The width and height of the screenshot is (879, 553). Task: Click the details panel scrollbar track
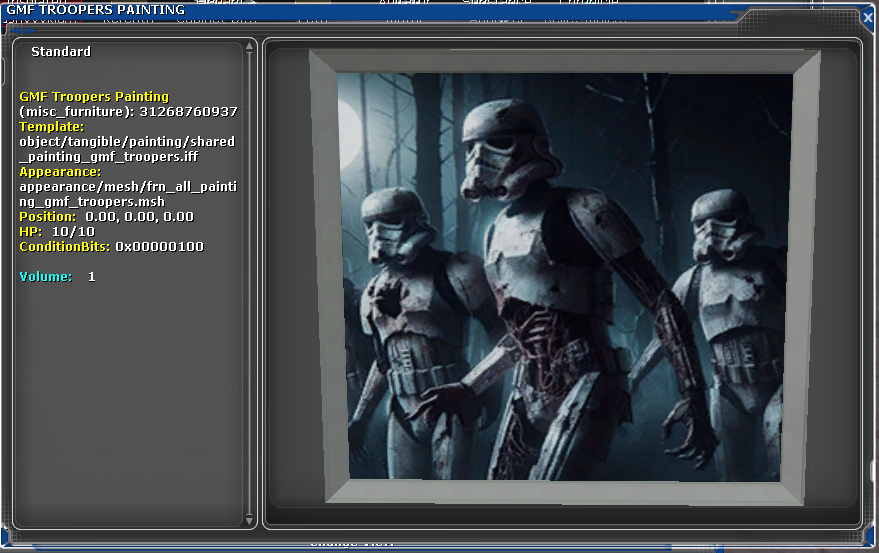point(249,283)
